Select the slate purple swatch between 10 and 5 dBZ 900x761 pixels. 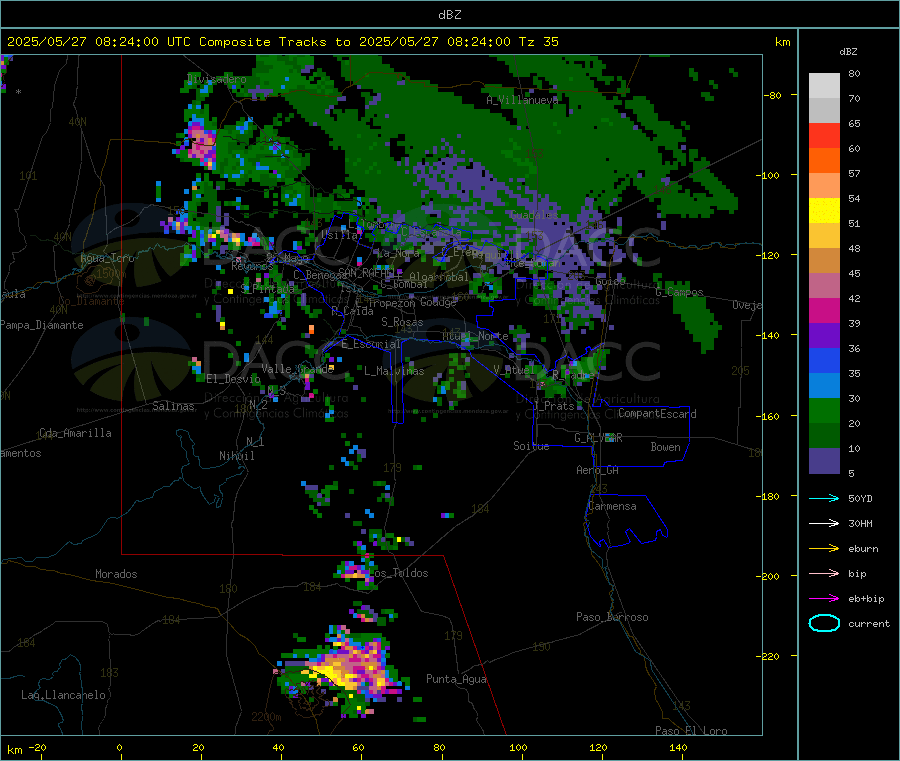824,461
